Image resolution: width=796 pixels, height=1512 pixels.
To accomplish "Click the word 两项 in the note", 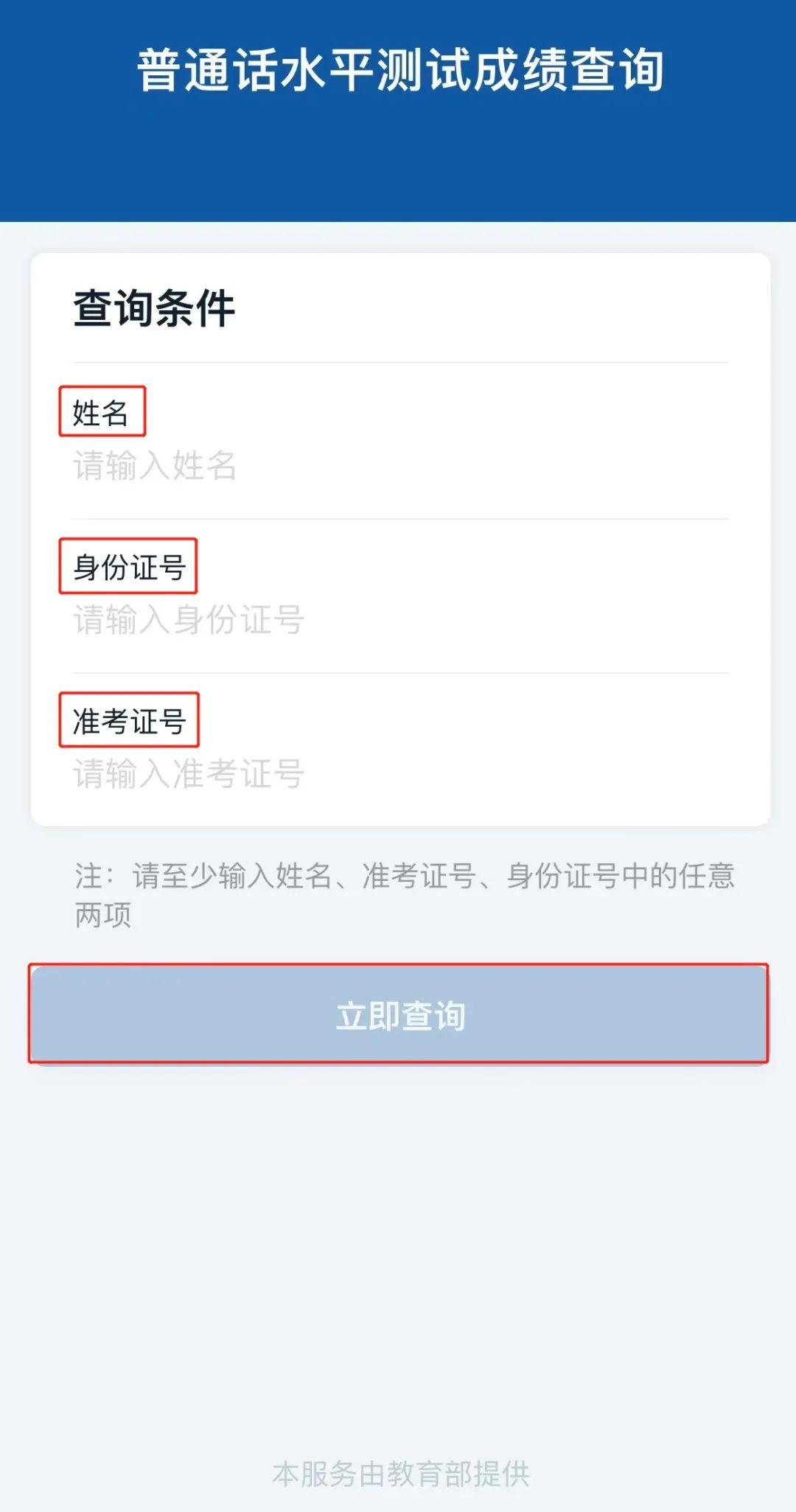I will [103, 915].
